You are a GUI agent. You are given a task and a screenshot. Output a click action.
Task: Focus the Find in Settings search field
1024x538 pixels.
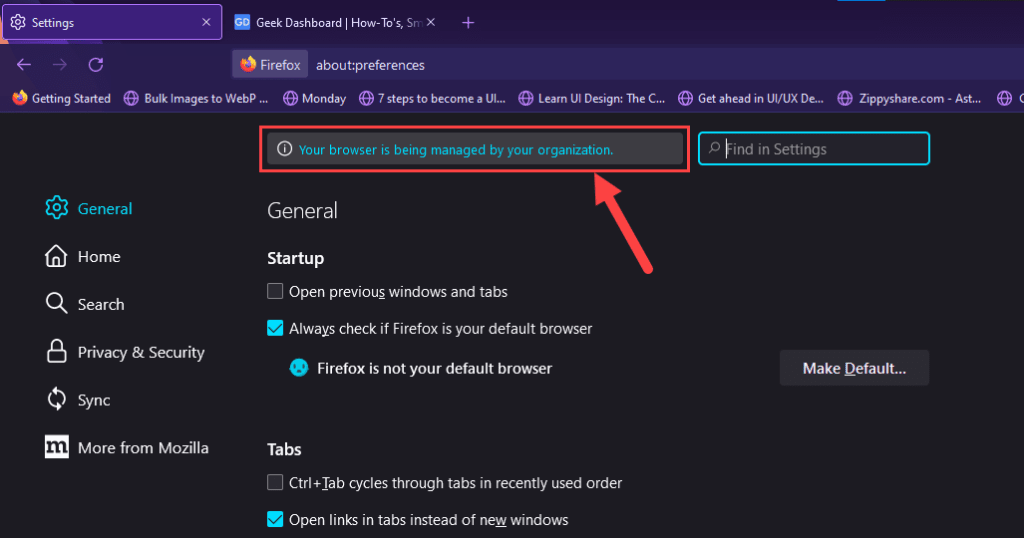tap(814, 149)
